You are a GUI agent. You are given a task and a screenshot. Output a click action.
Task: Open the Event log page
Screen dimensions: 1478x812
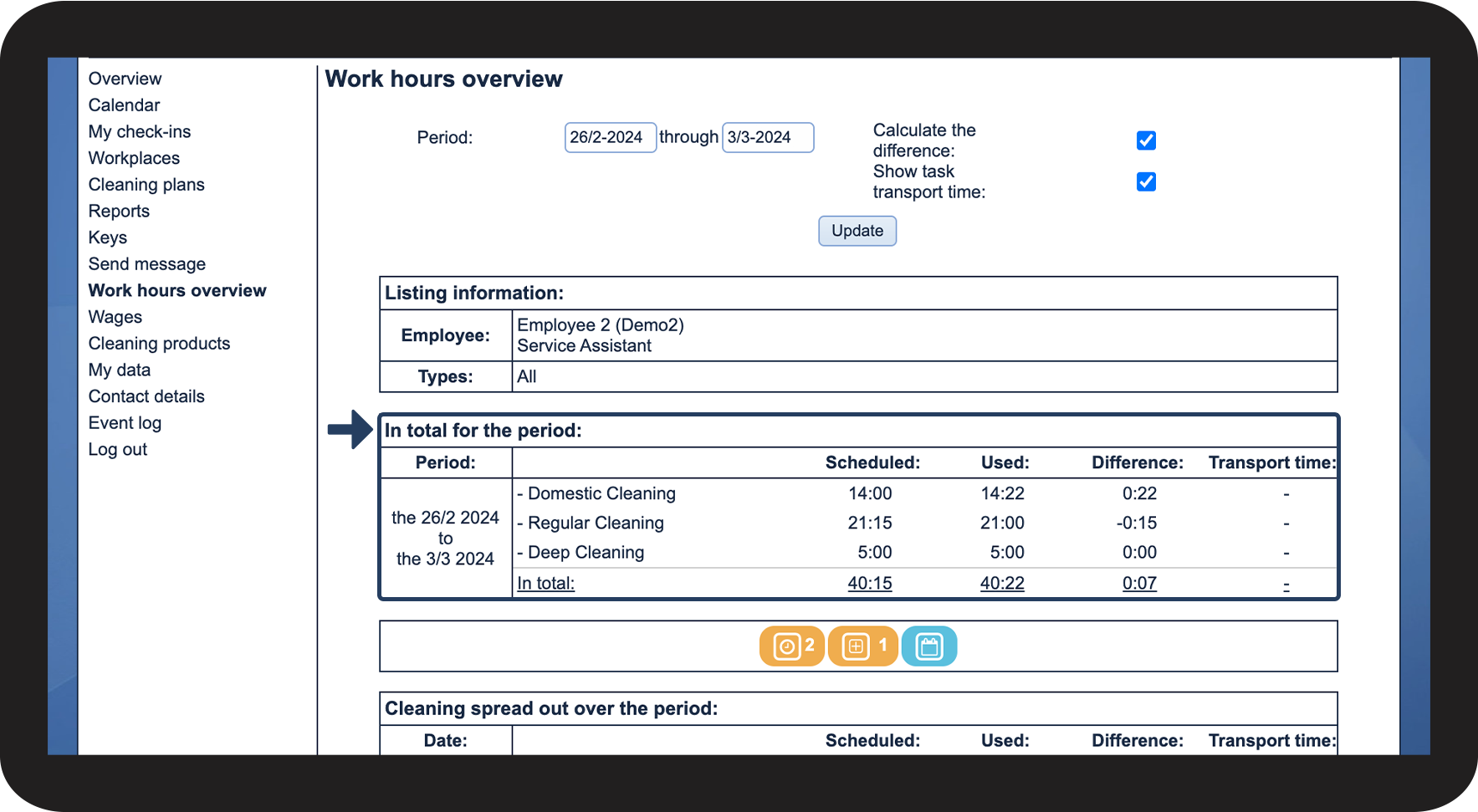[125, 423]
